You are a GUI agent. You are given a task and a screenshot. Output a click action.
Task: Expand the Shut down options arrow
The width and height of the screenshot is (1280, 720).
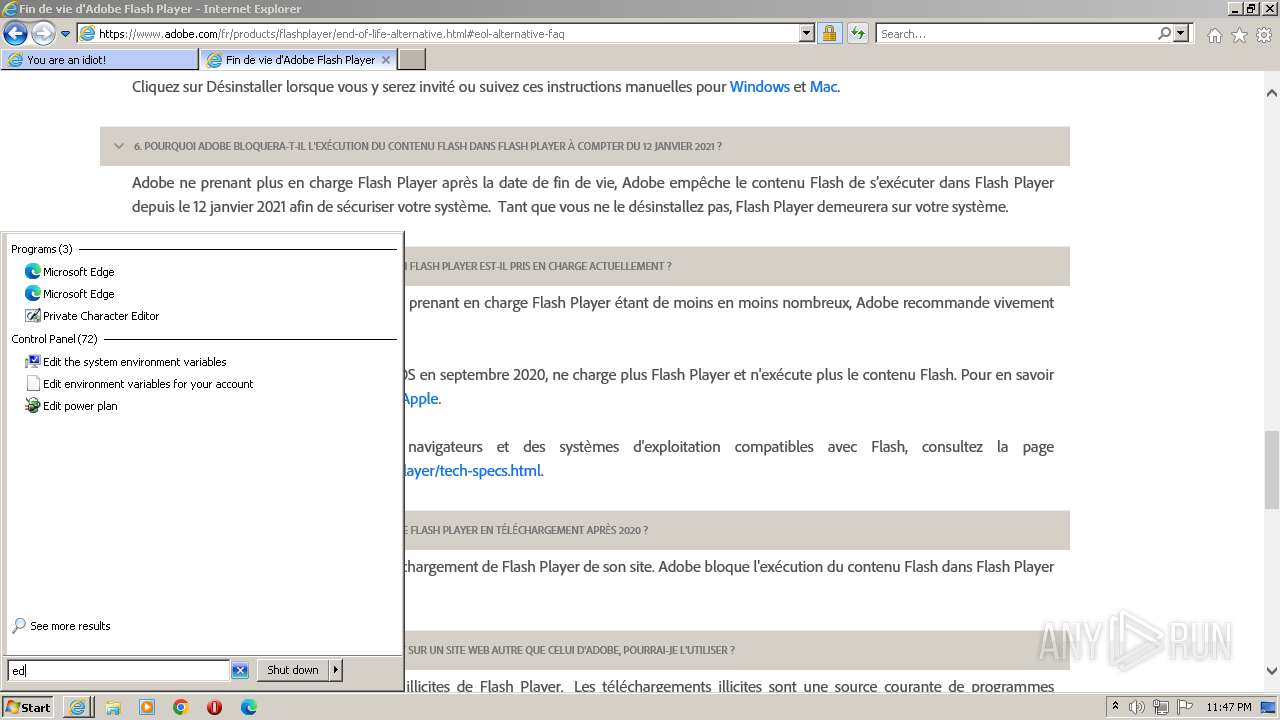336,670
